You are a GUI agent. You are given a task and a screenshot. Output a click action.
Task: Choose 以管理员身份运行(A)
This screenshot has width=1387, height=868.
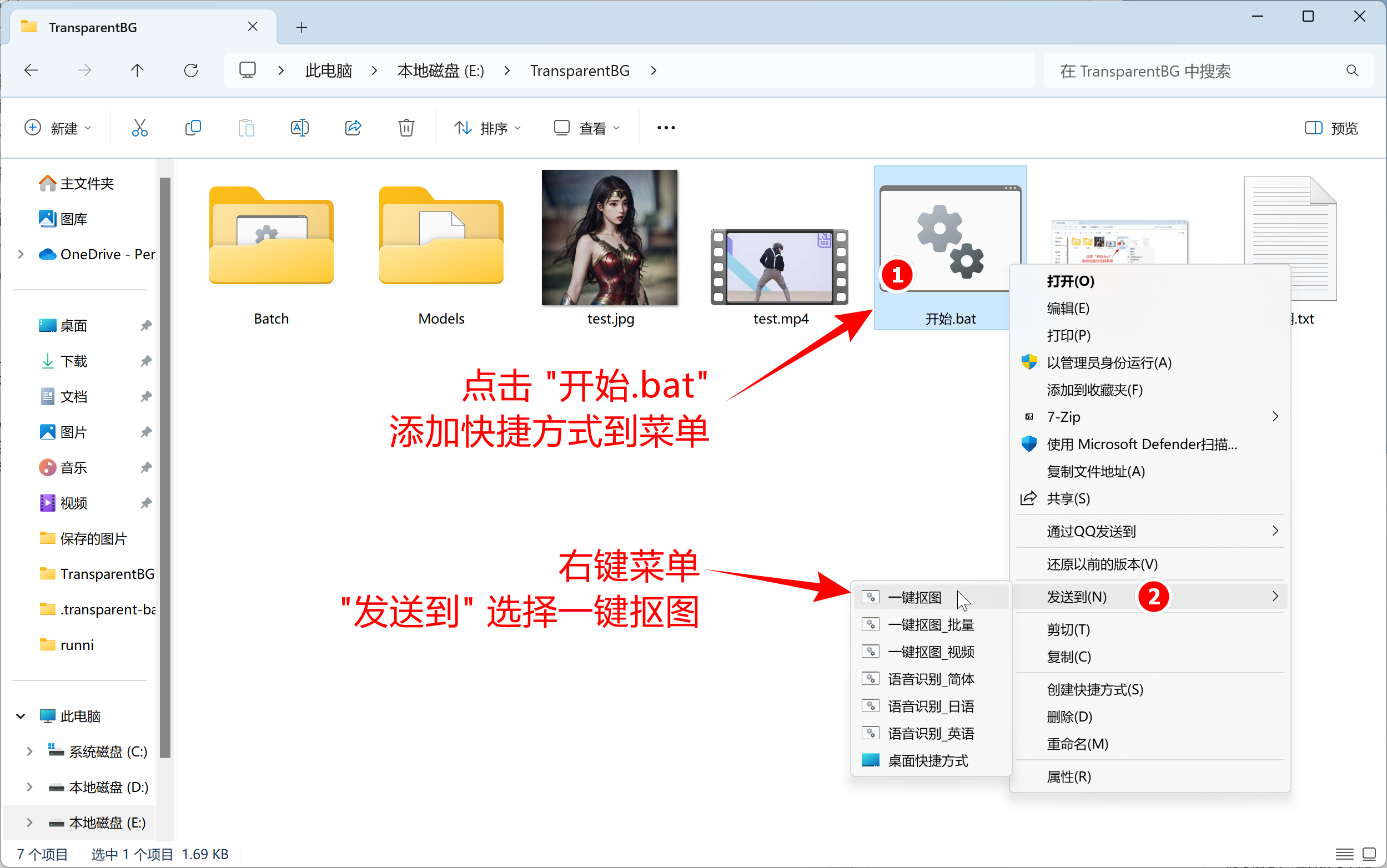[1150, 363]
